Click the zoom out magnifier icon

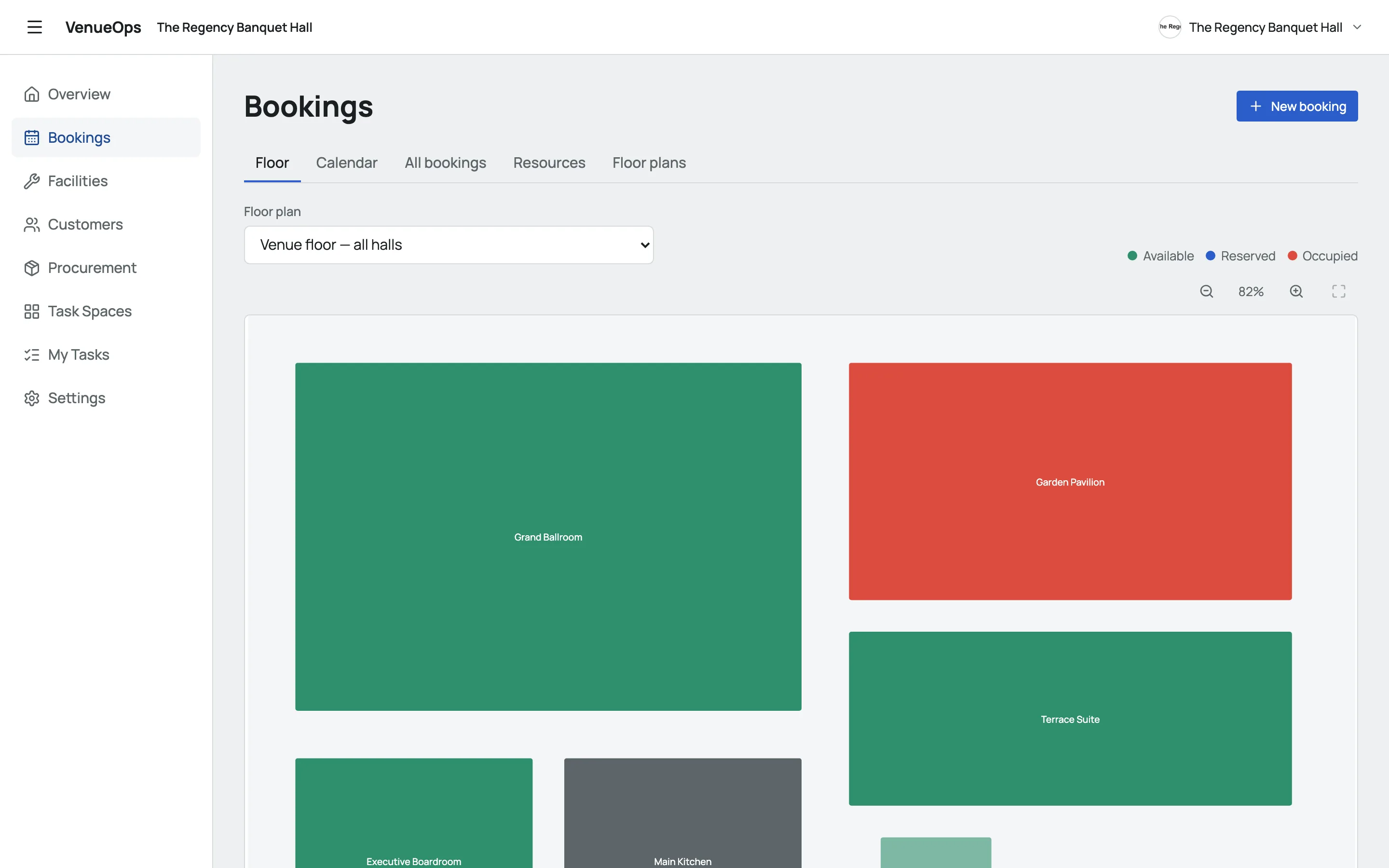1207,292
